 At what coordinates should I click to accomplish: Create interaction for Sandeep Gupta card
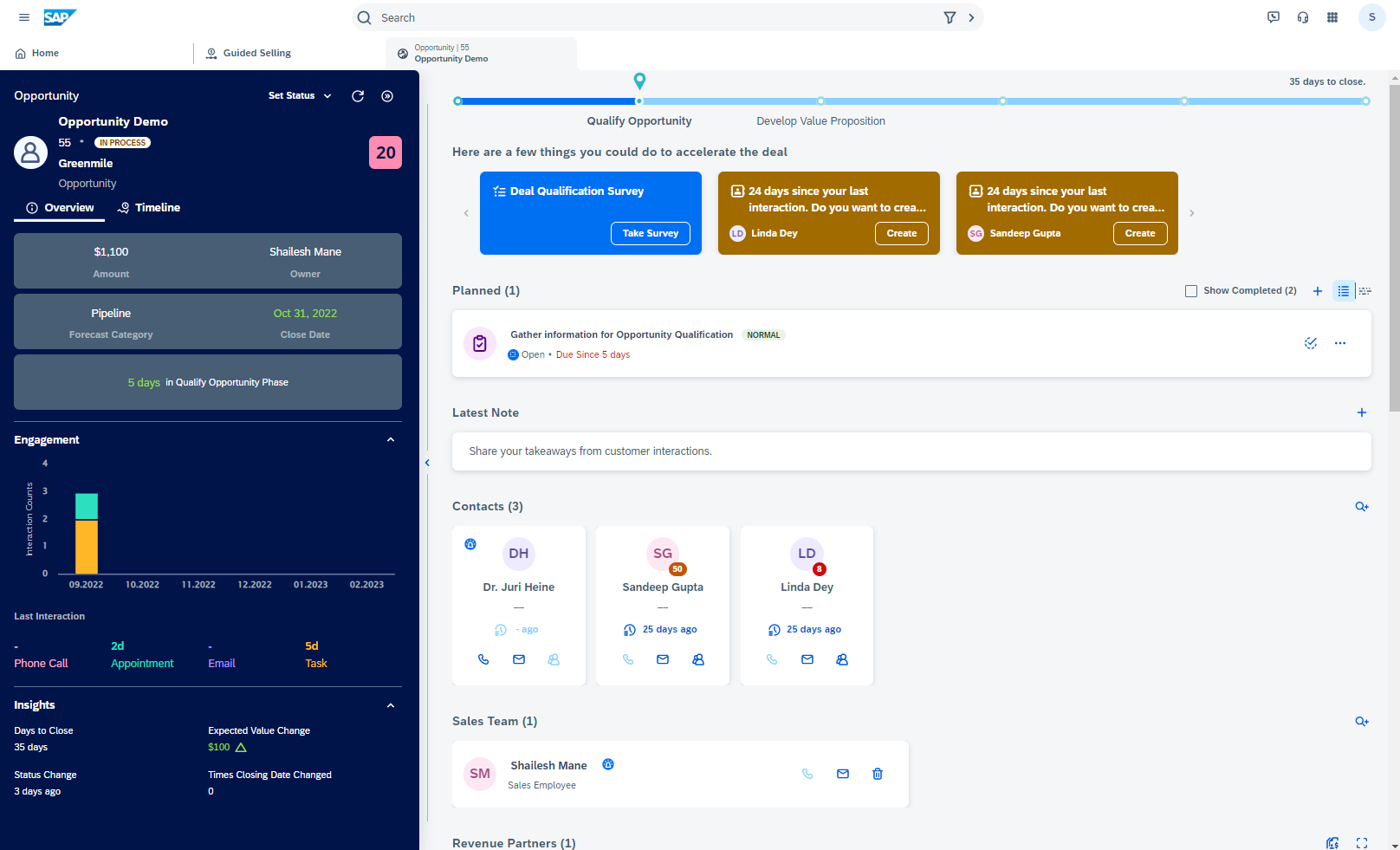(1140, 233)
